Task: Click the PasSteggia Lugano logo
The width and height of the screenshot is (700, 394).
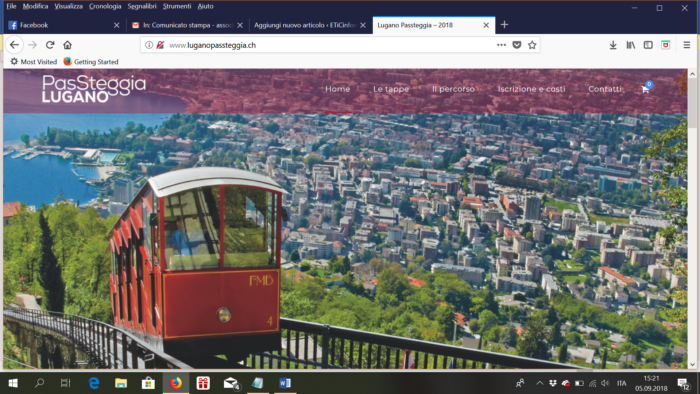Action: click(x=94, y=88)
